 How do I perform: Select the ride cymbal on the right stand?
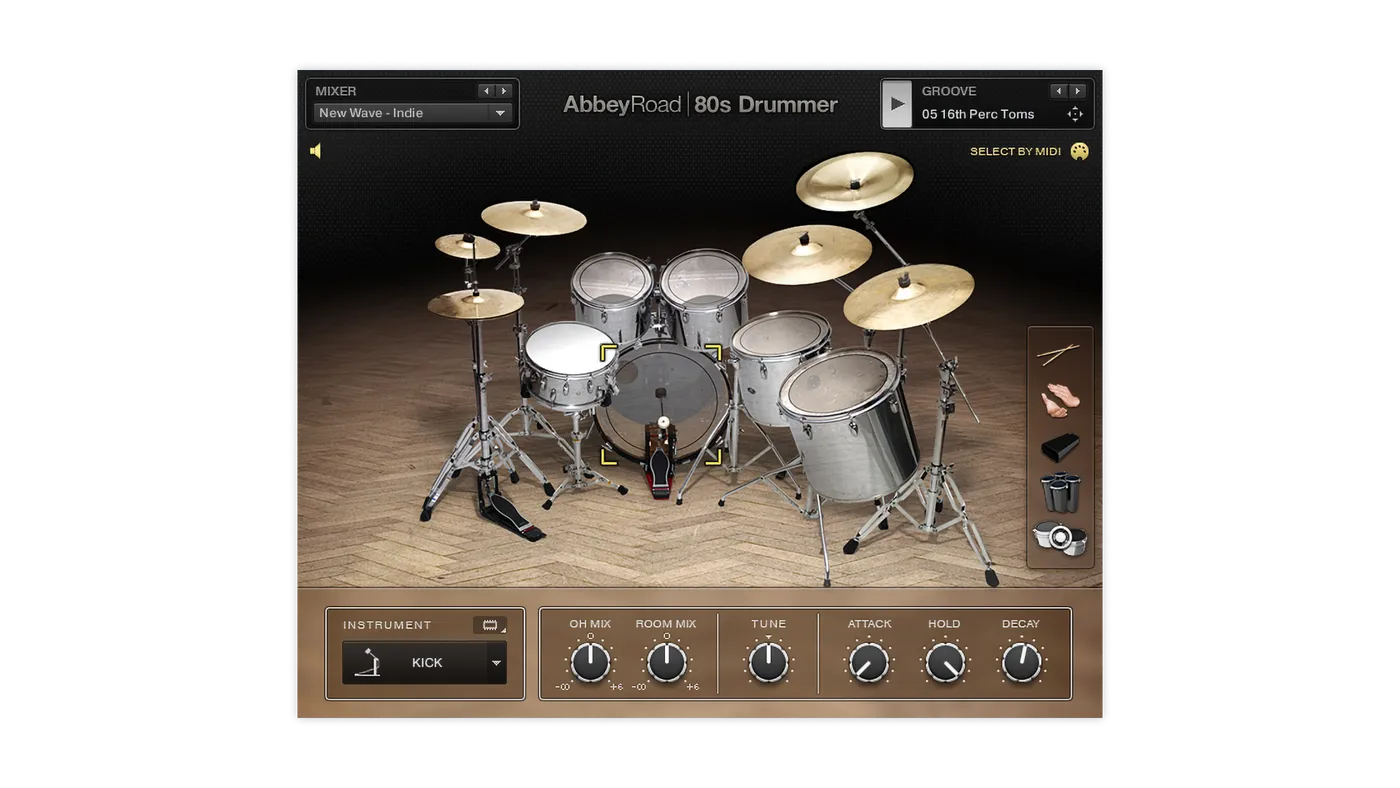point(908,295)
